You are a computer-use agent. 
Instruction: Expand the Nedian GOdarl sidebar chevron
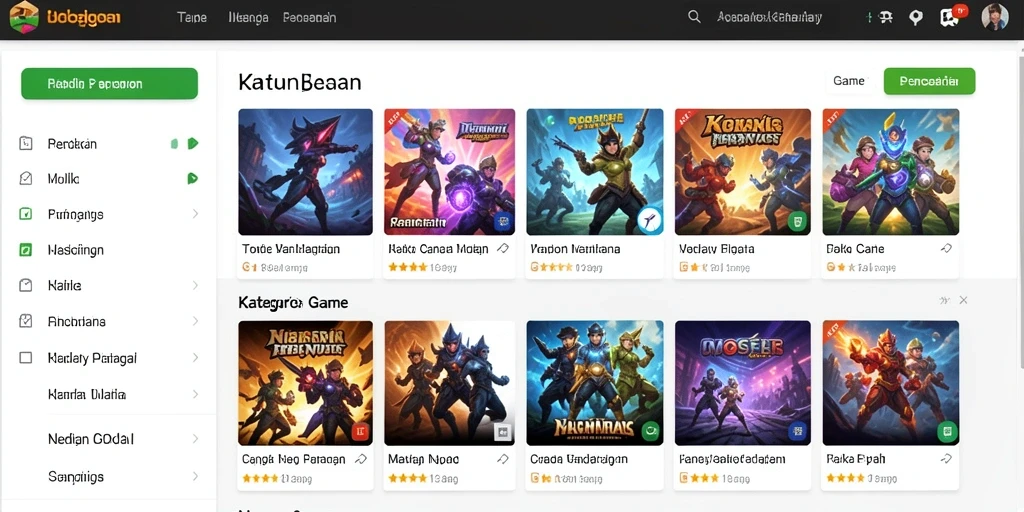(195, 439)
